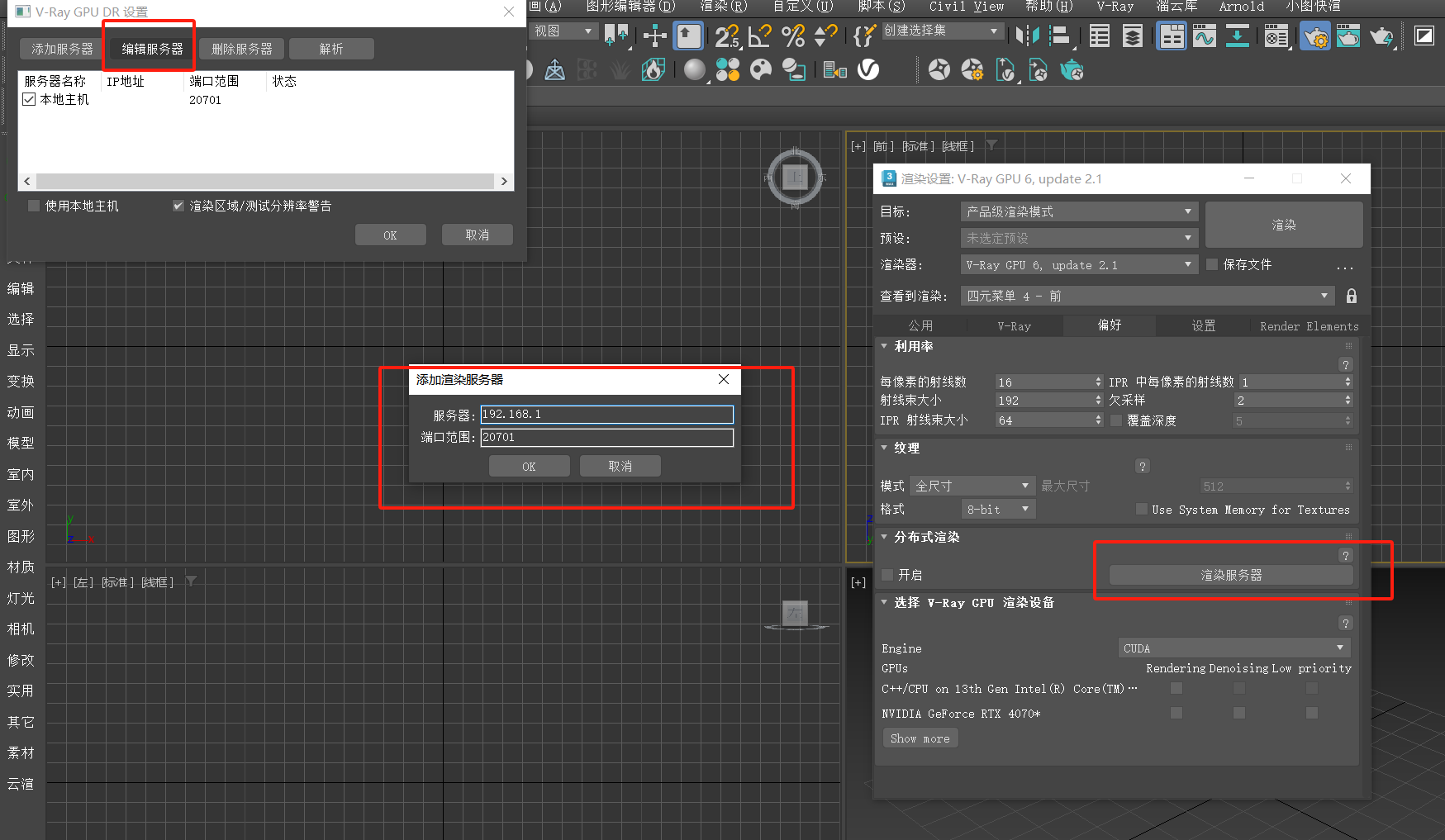Collapse the 利用率 rollout section
The image size is (1445, 840).
click(x=885, y=347)
